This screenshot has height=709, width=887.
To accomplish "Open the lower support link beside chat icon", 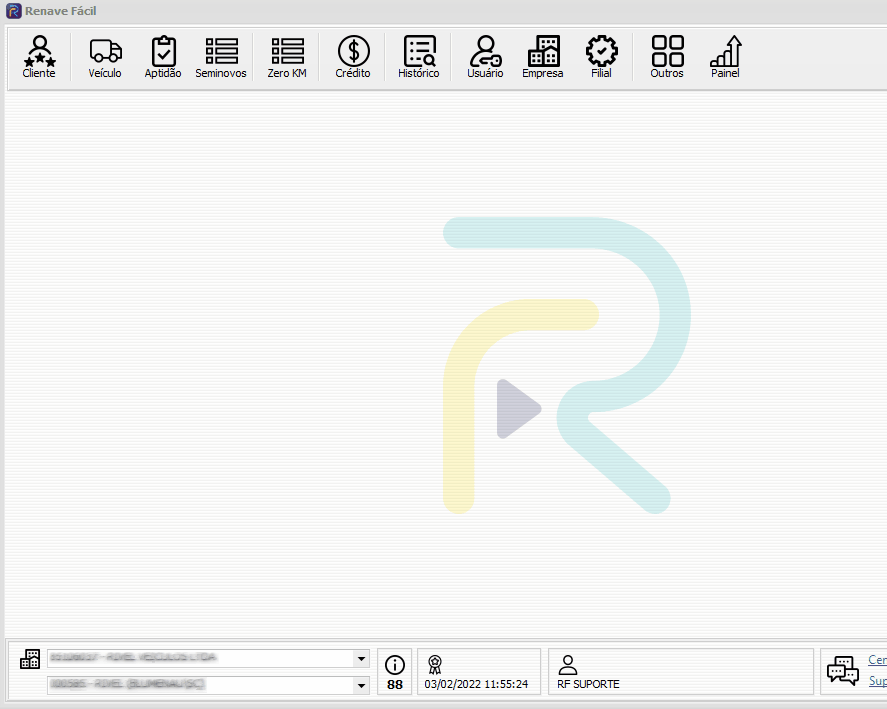I will (x=878, y=681).
